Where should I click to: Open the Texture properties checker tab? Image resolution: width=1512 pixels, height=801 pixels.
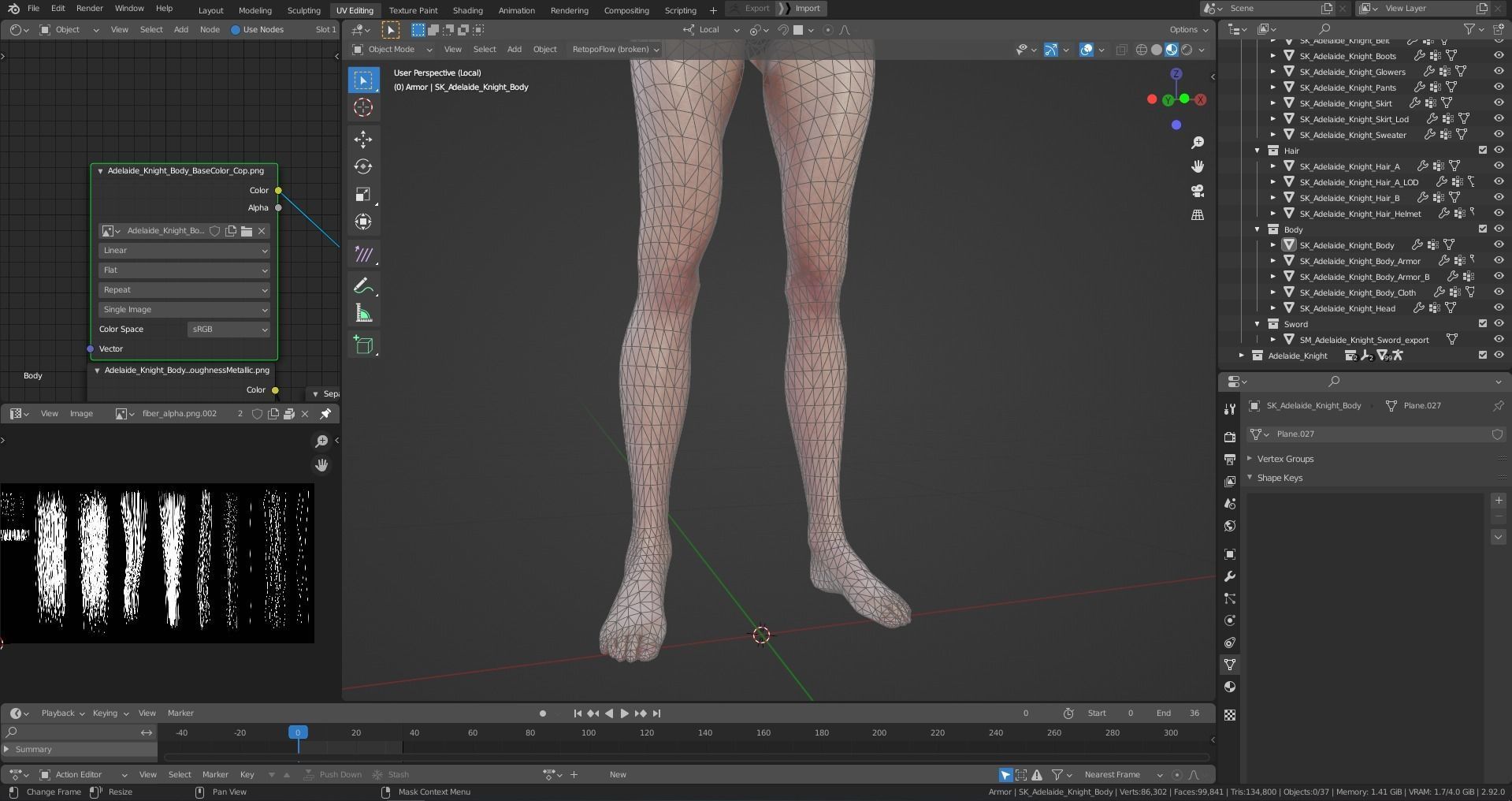[x=1229, y=715]
